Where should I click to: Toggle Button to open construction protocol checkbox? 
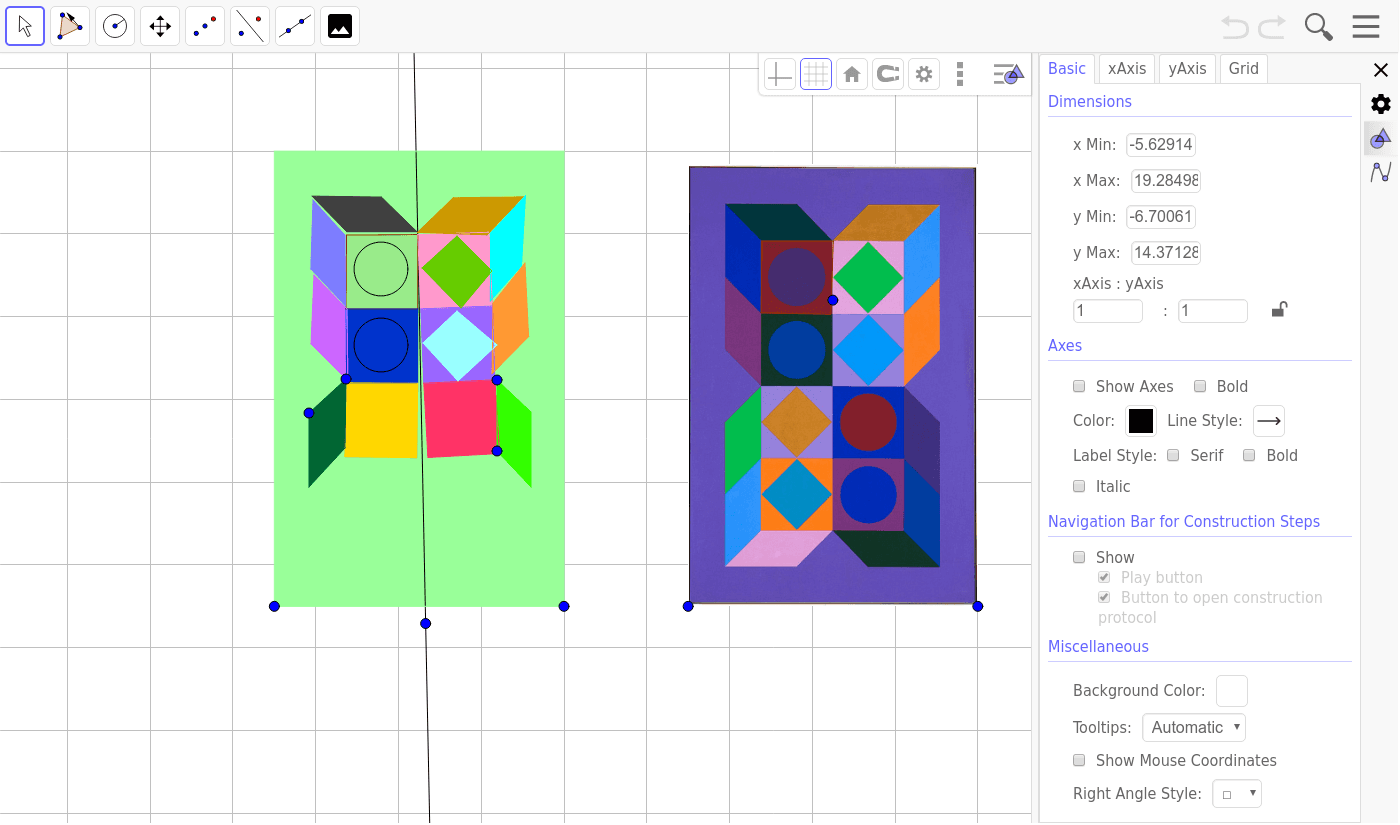click(x=1104, y=597)
